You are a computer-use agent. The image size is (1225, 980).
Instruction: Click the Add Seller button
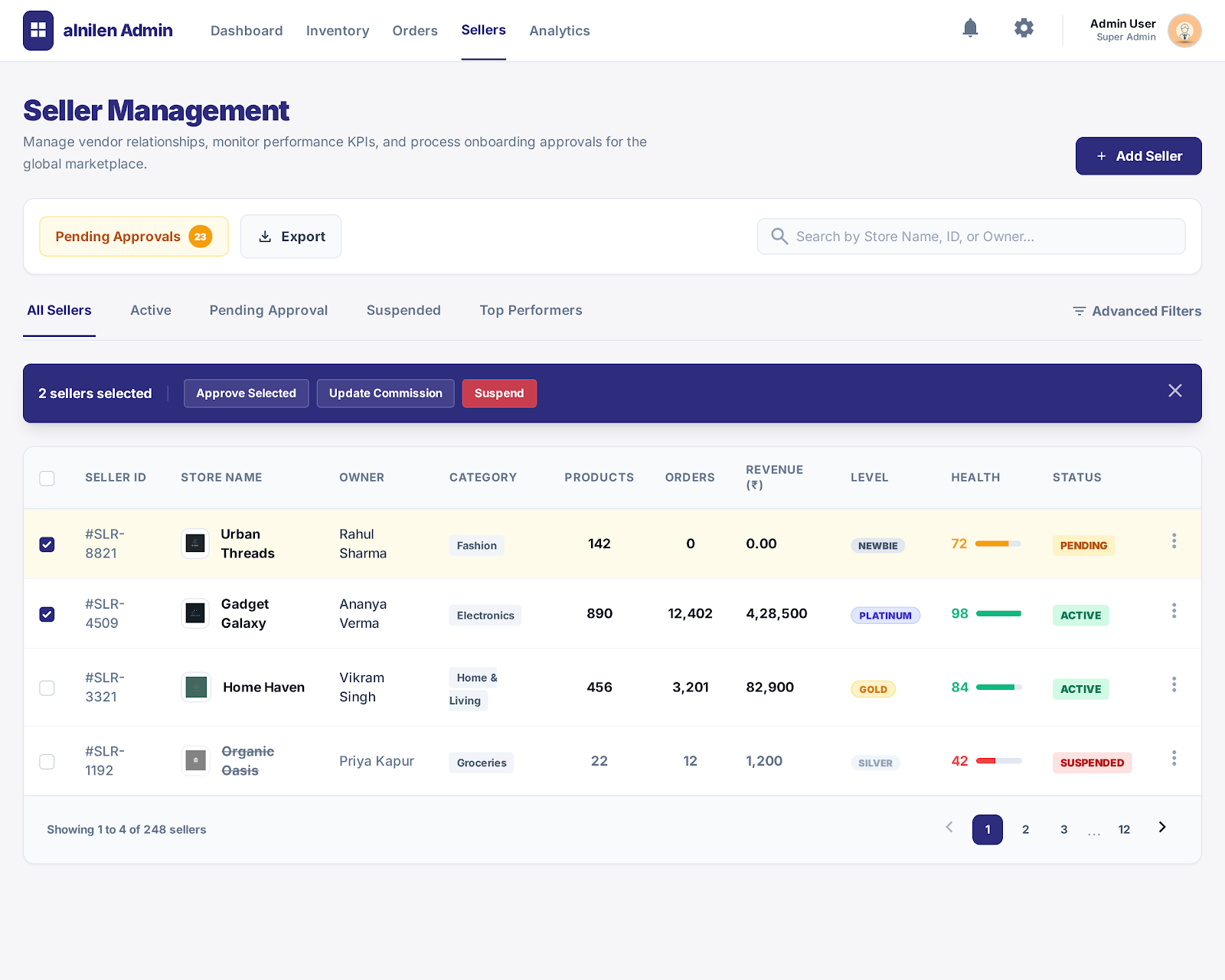1138,155
